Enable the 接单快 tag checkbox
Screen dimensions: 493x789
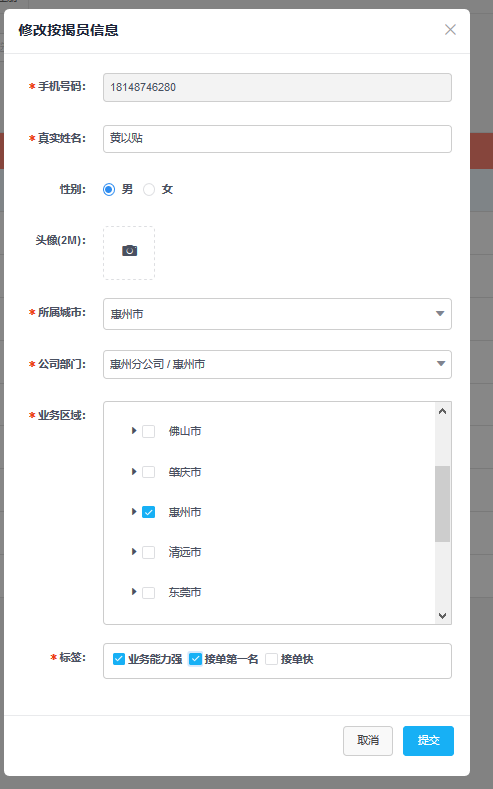tap(271, 659)
